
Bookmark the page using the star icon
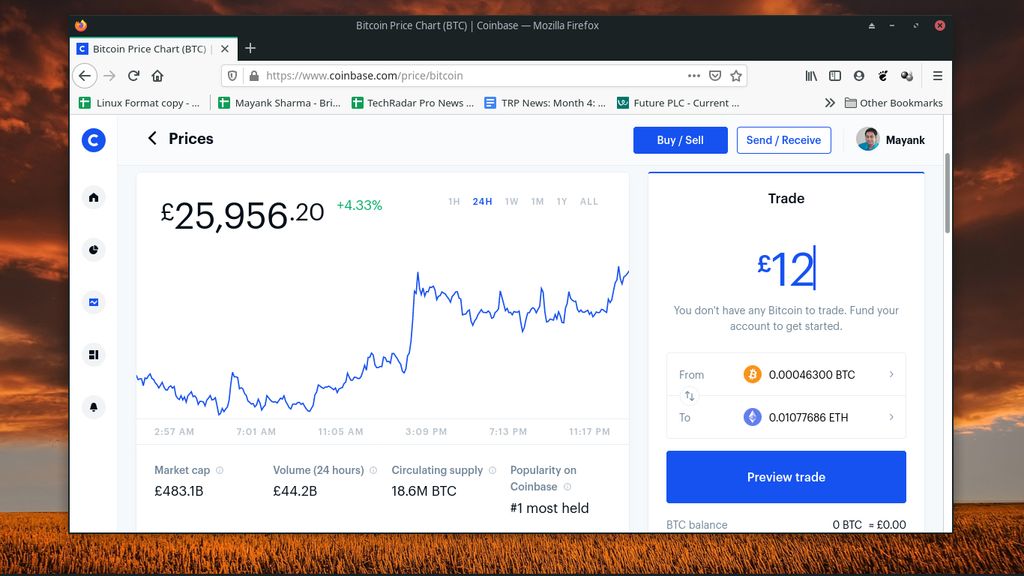pos(736,75)
